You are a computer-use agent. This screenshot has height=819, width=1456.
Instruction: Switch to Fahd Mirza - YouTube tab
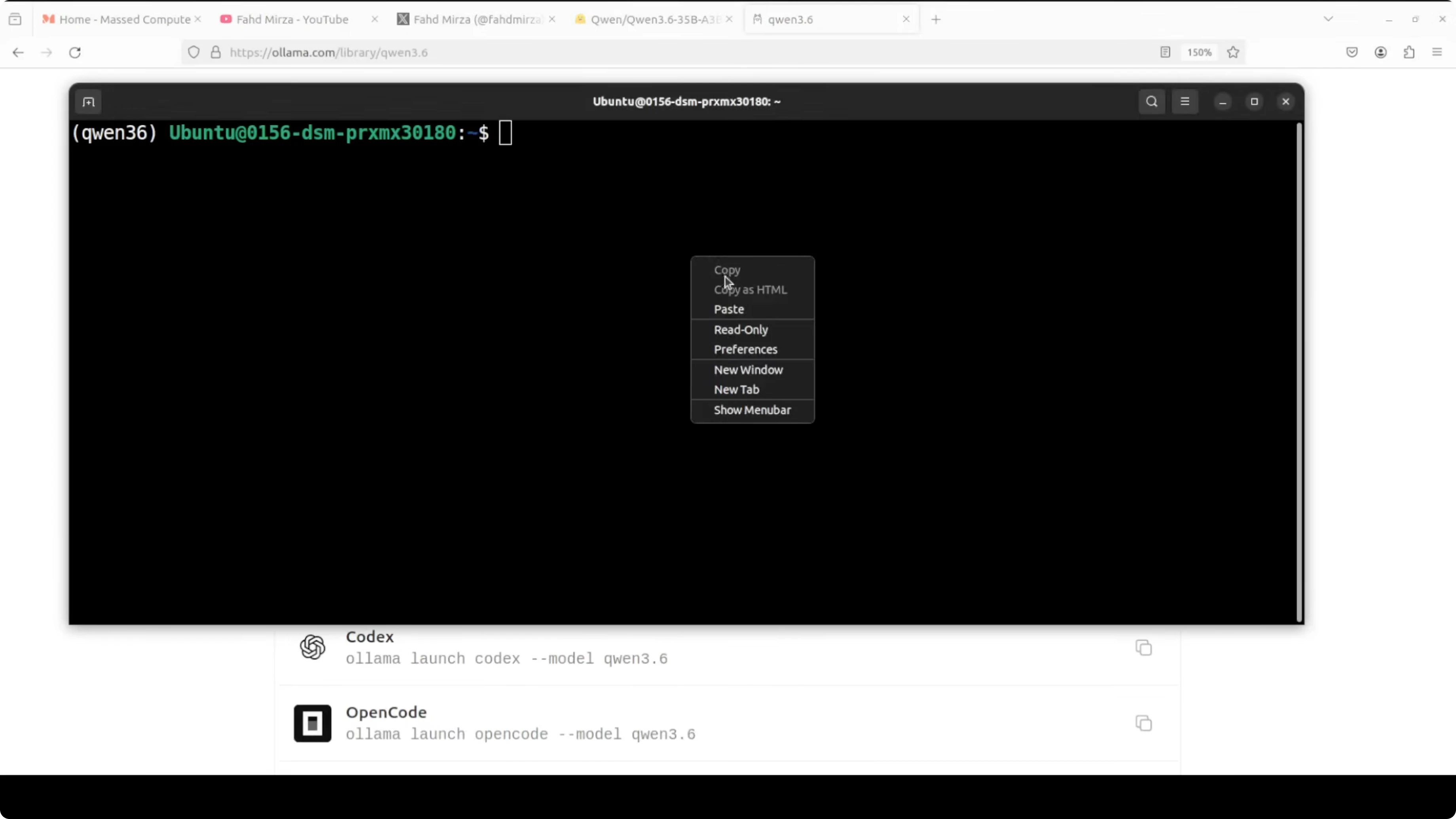coord(292,19)
